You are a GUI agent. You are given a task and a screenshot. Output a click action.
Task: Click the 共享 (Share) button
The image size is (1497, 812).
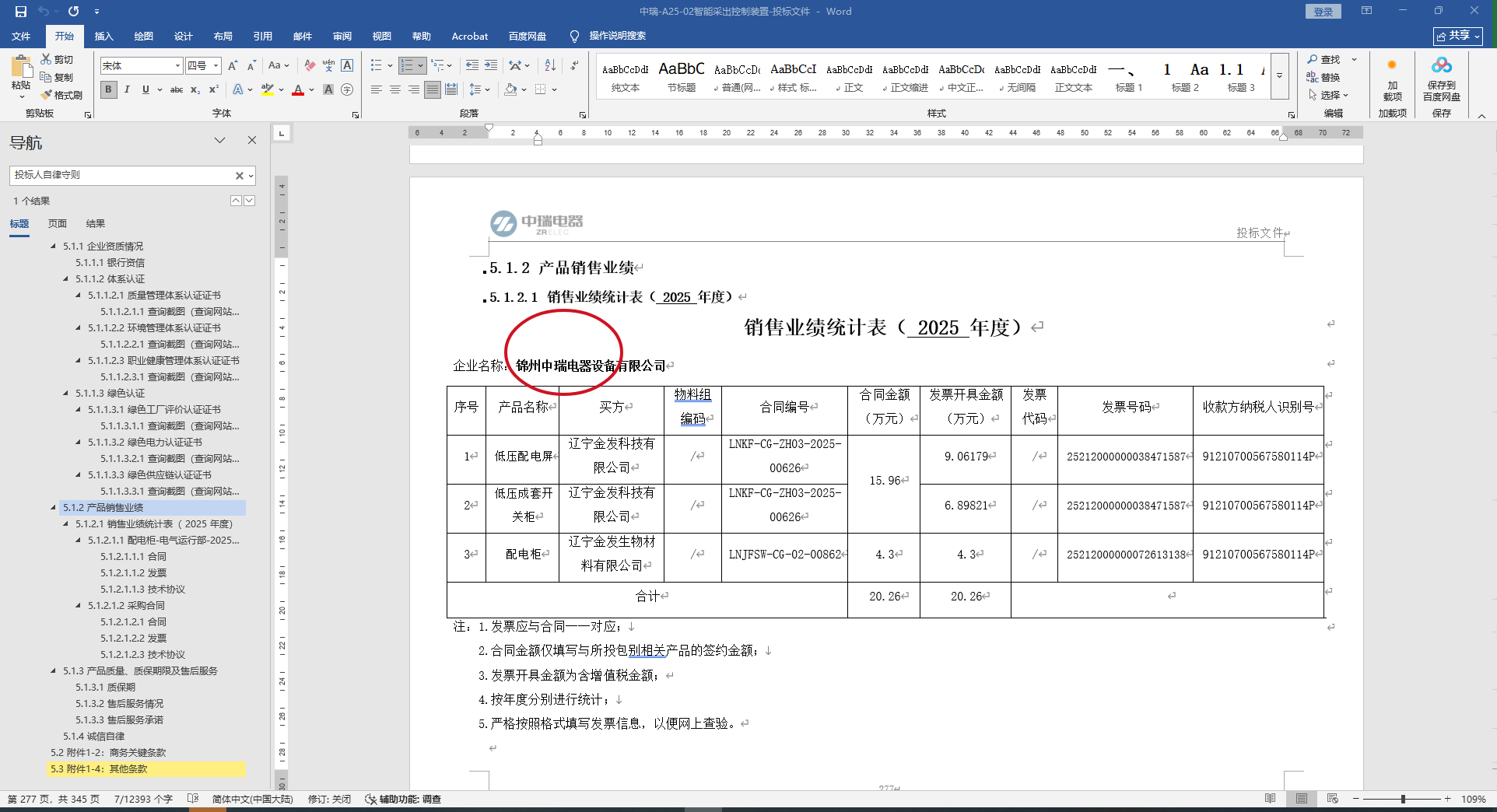pyautogui.click(x=1457, y=36)
